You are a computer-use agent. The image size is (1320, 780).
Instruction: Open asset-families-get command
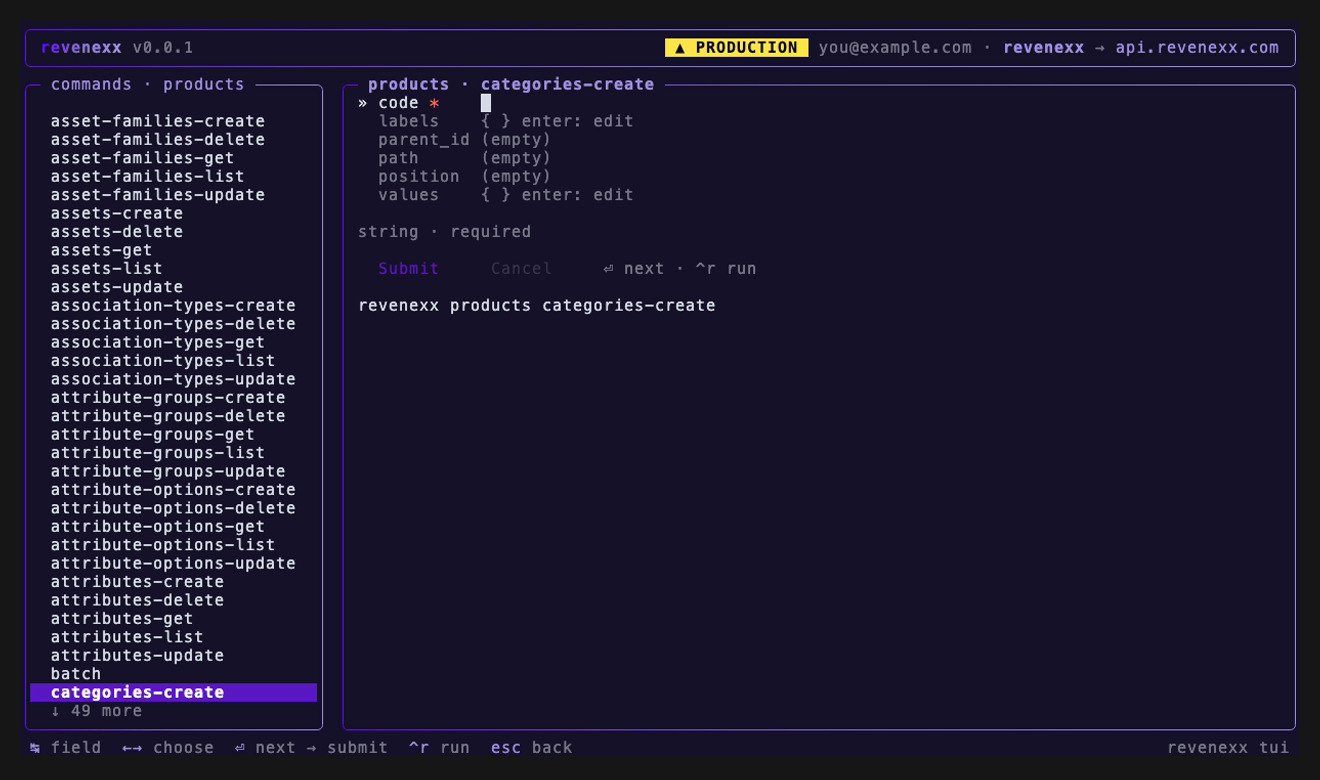coord(142,158)
